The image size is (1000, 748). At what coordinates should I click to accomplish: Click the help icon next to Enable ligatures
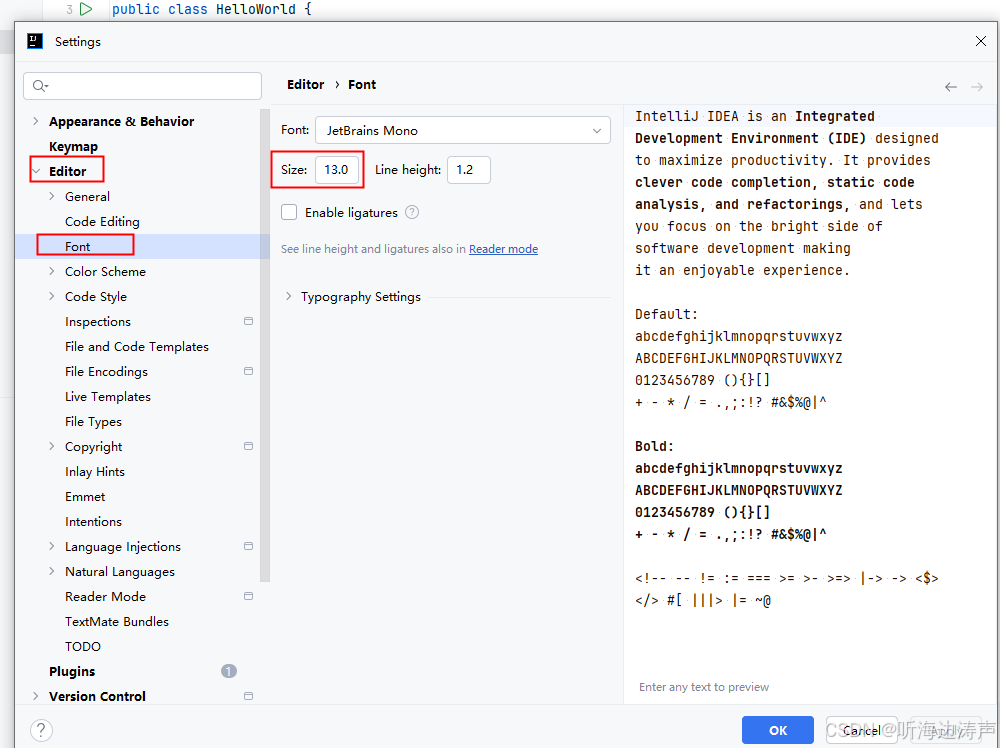pyautogui.click(x=412, y=212)
